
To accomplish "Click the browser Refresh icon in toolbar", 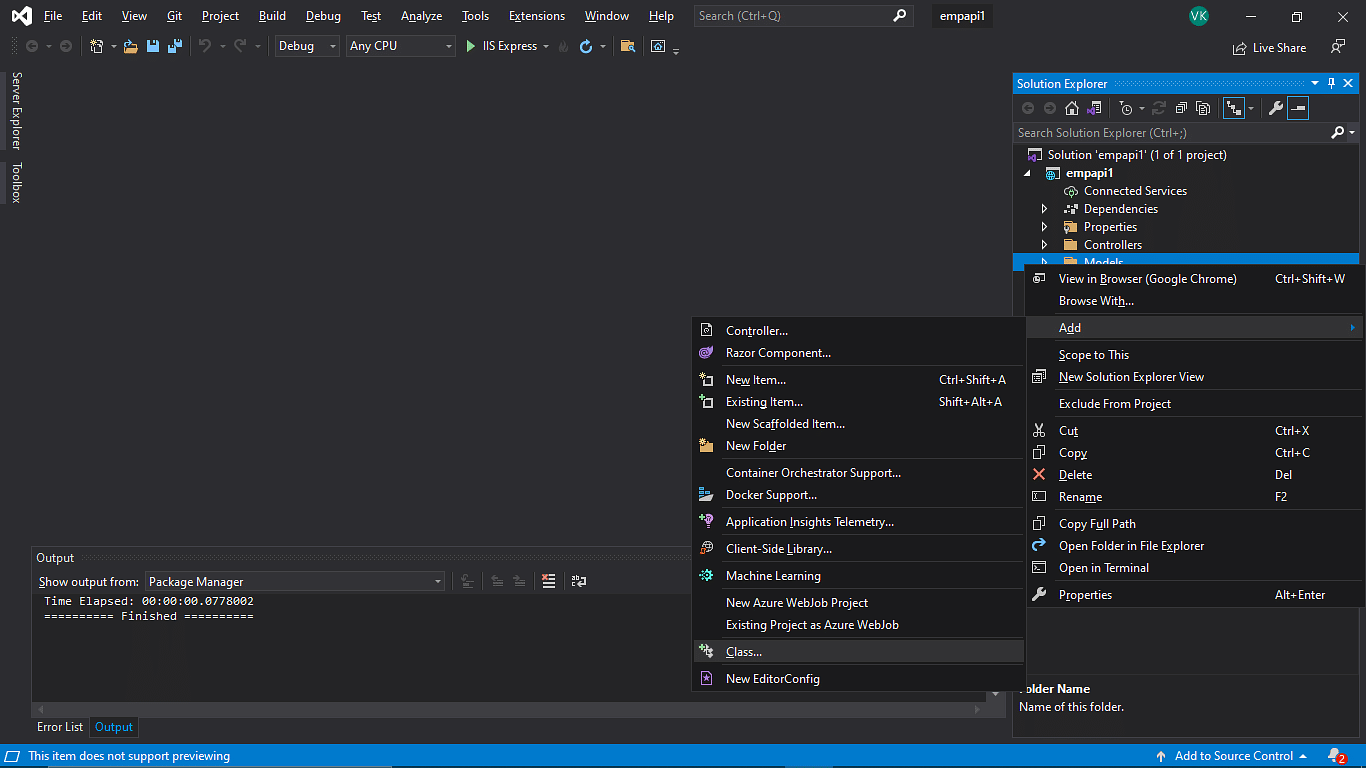I will tap(586, 46).
